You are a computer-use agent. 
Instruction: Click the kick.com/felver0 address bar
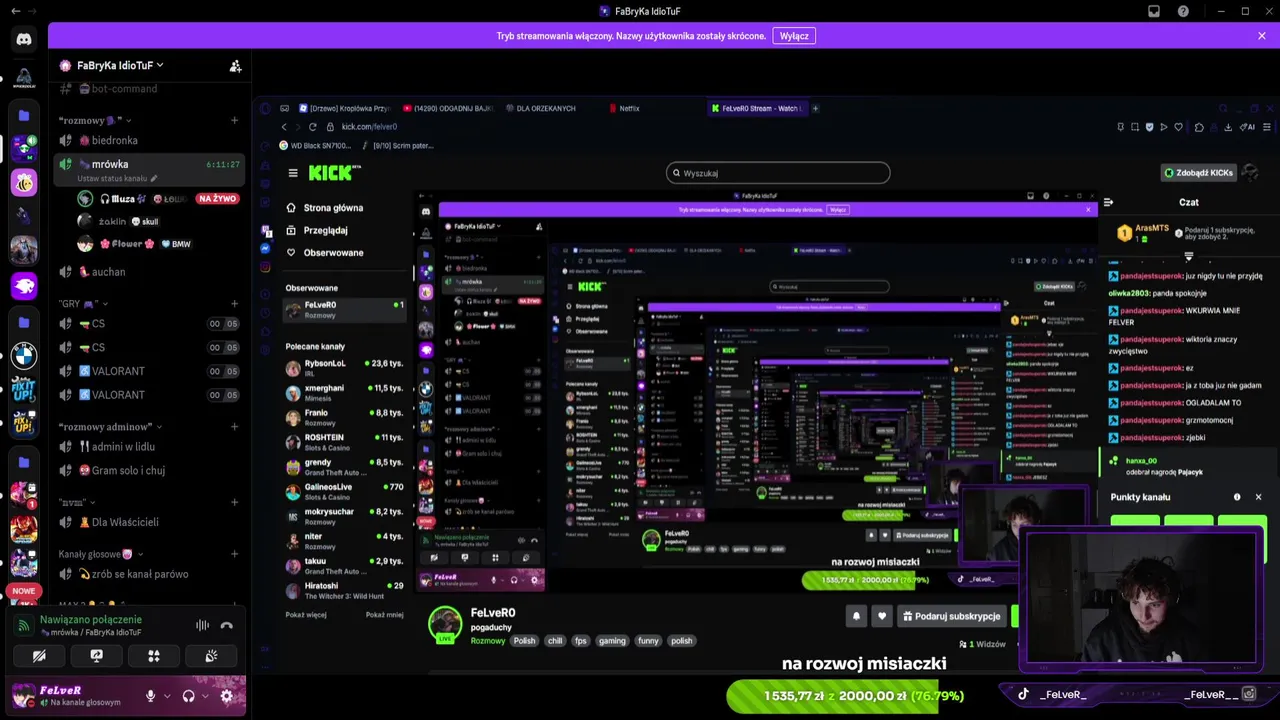pyautogui.click(x=370, y=127)
